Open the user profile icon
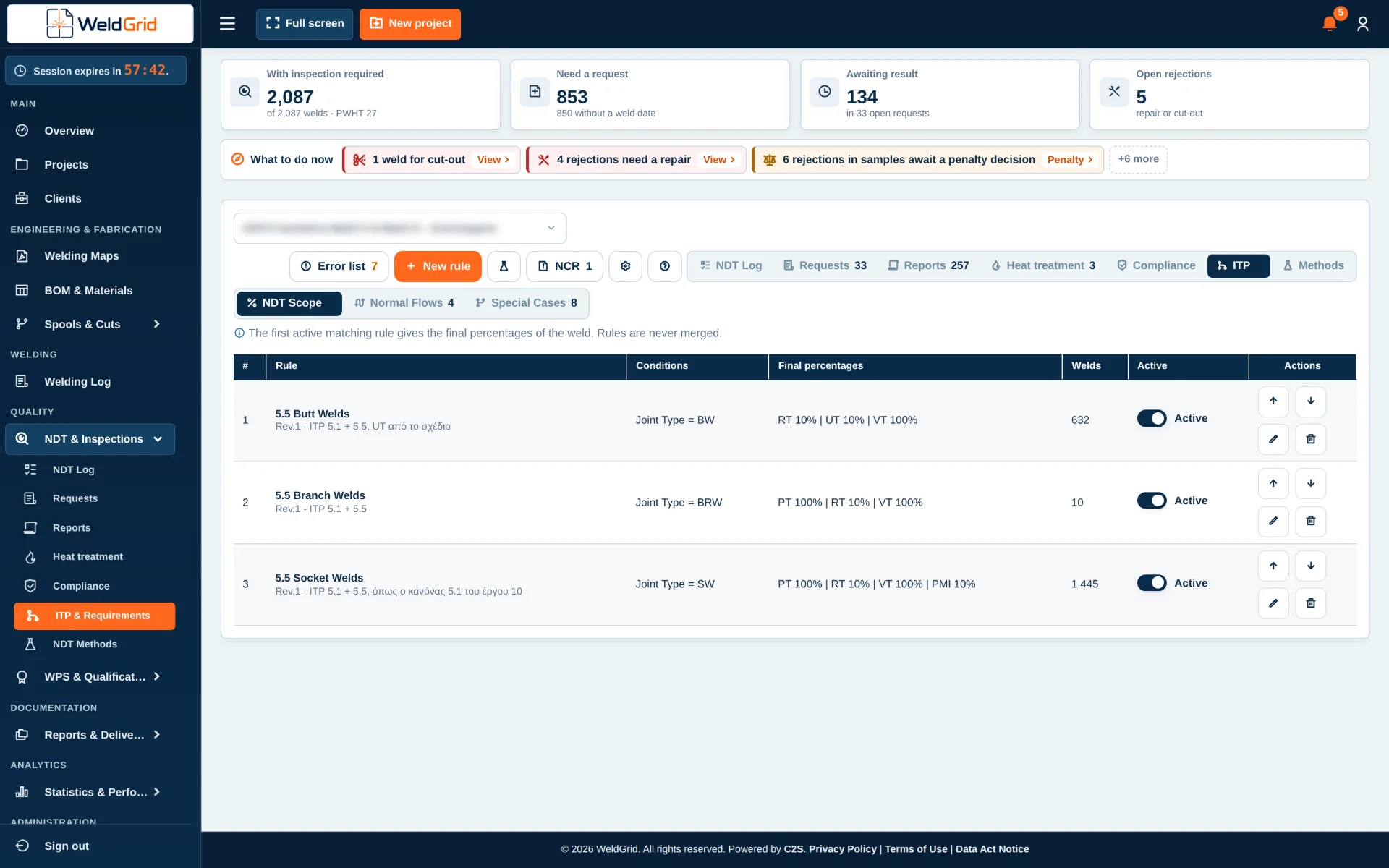1389x868 pixels. click(x=1363, y=24)
